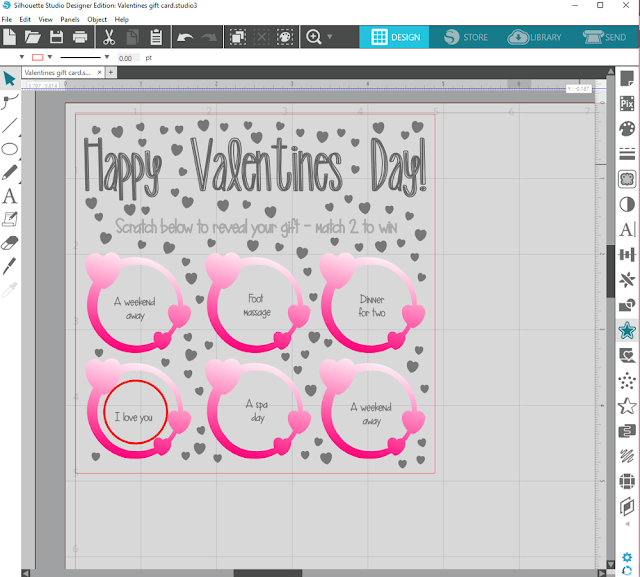Open the Rhinestones dotted panel
This screenshot has width=640, height=577.
coord(627,381)
